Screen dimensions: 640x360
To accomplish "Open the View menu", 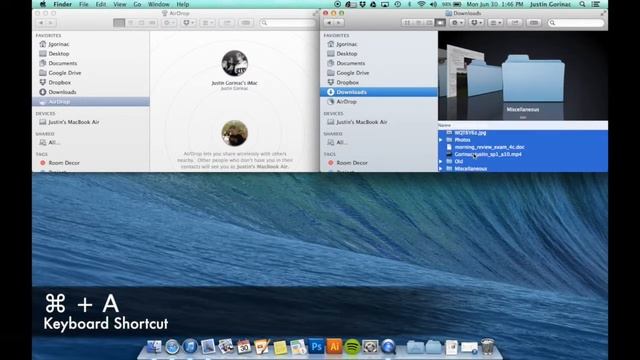I will (120, 4).
